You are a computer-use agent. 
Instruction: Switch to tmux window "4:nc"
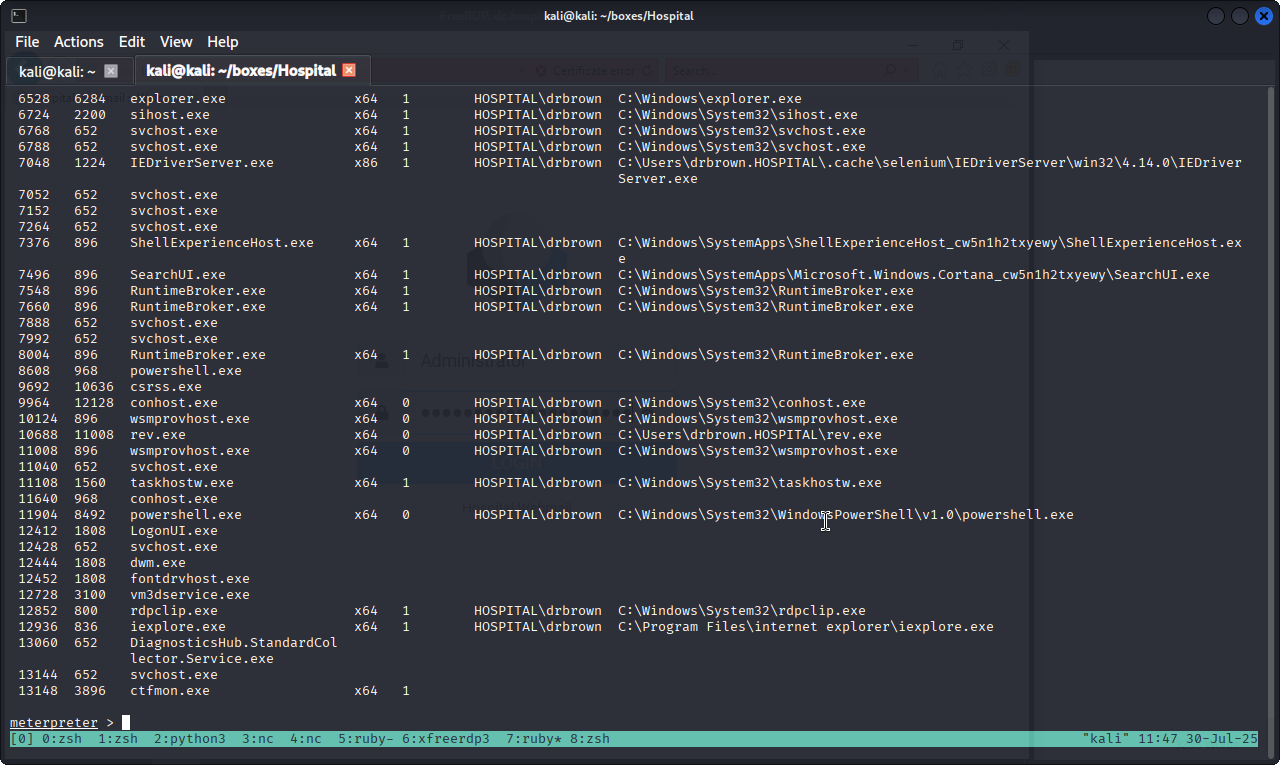click(306, 739)
